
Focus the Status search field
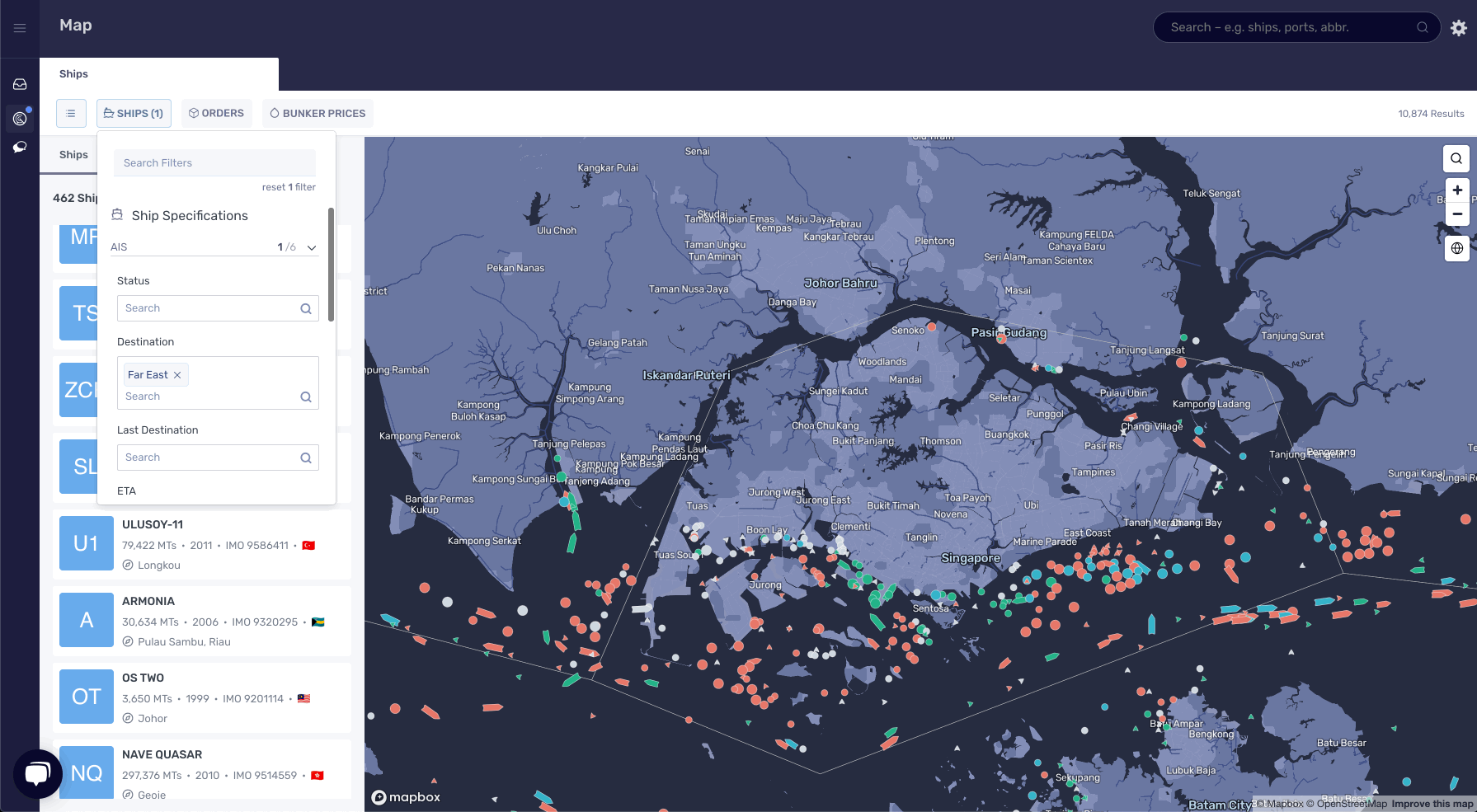210,308
